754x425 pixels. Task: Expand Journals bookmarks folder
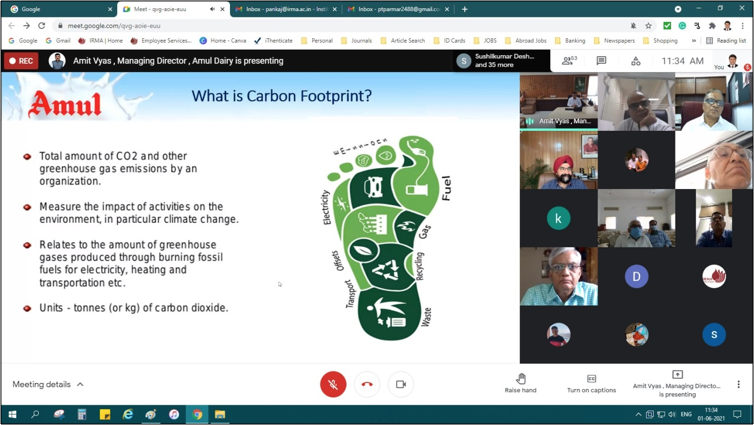click(356, 40)
